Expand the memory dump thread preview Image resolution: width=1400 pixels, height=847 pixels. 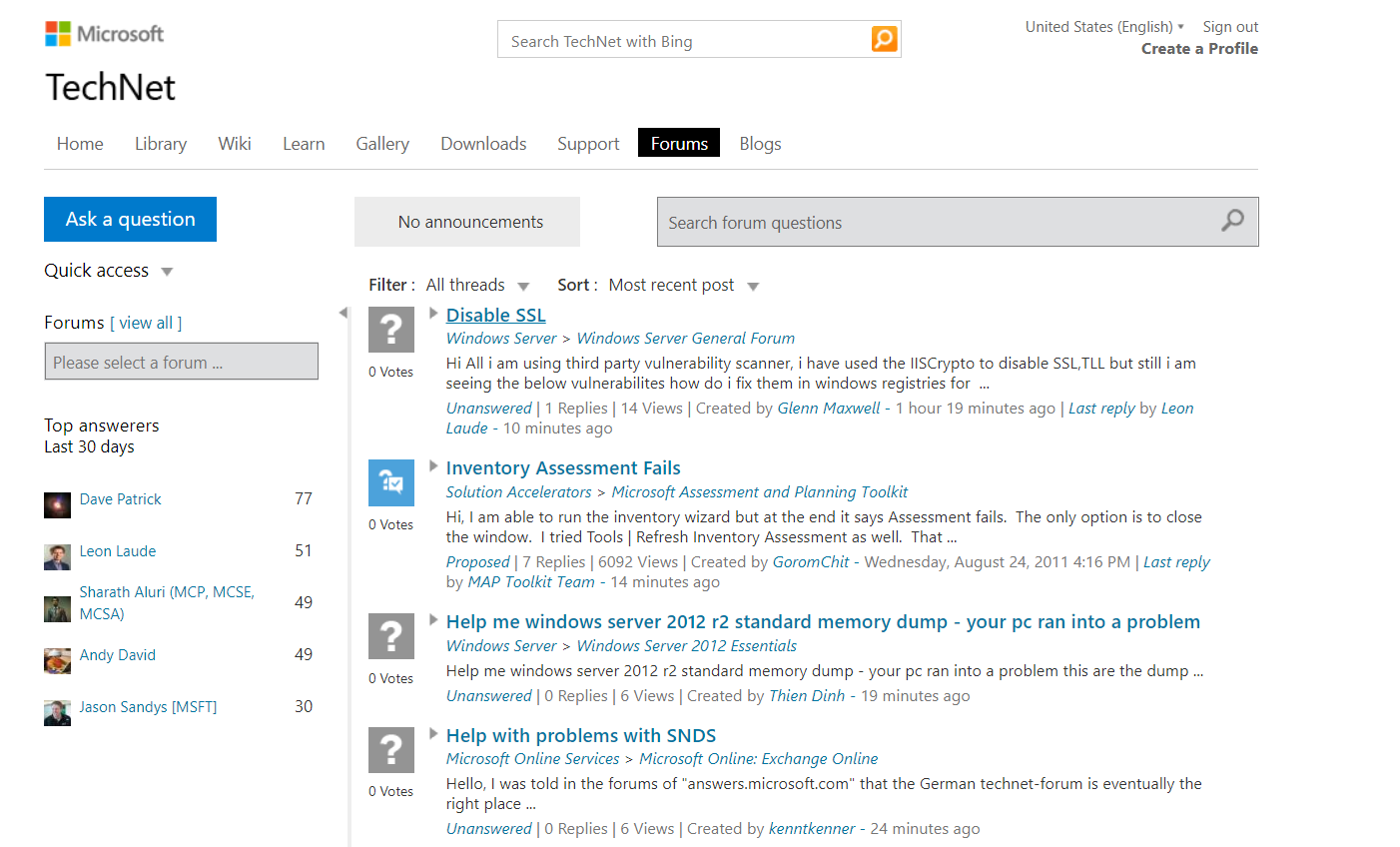(433, 619)
